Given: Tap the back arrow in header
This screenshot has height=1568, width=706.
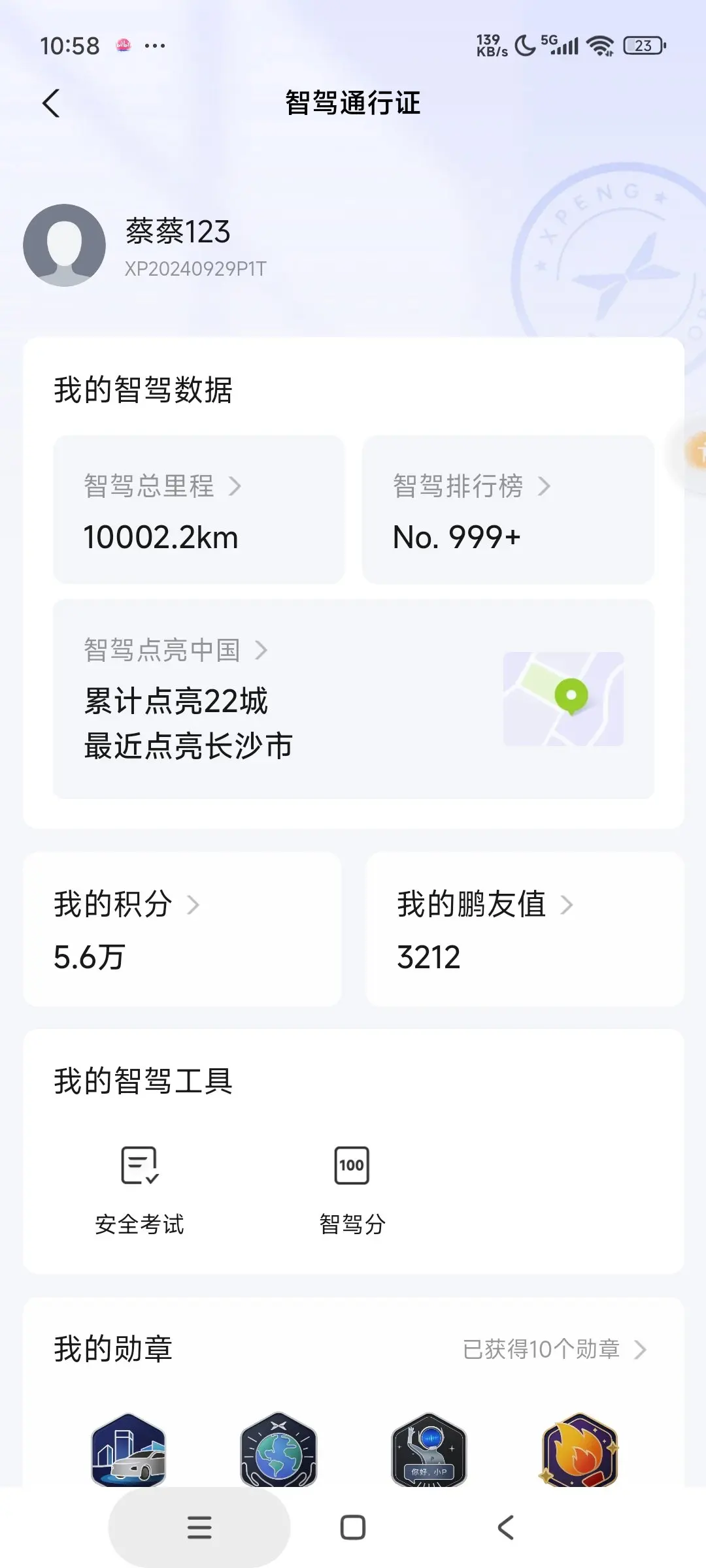Looking at the screenshot, I should (x=51, y=103).
